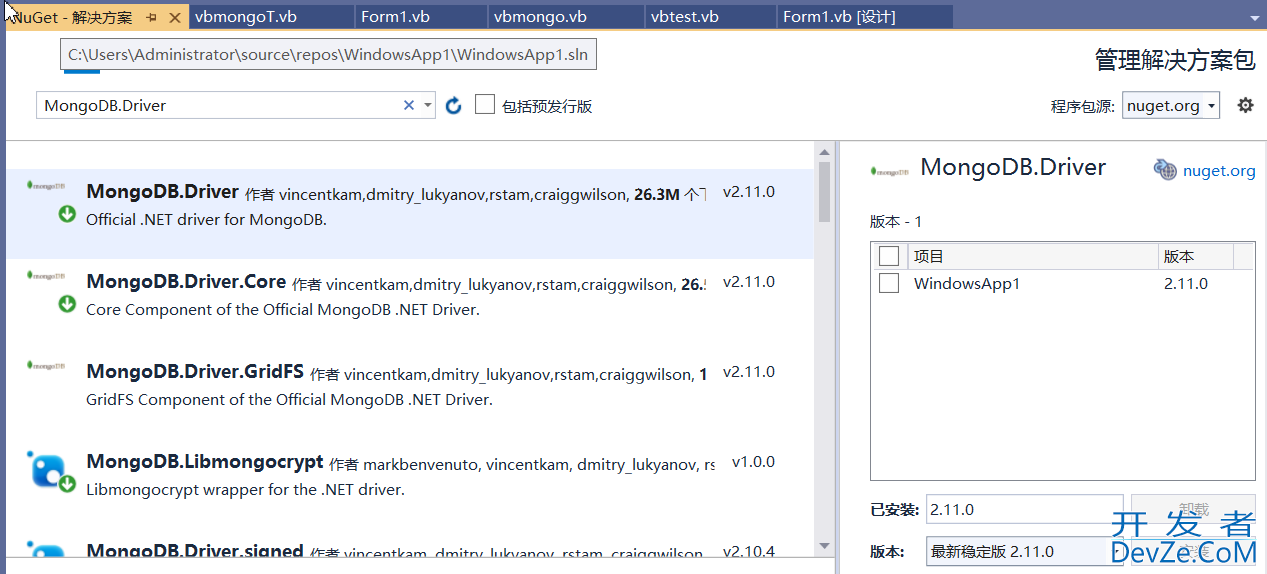Expand the search history dropdown arrow
1267x574 pixels.
click(x=428, y=105)
